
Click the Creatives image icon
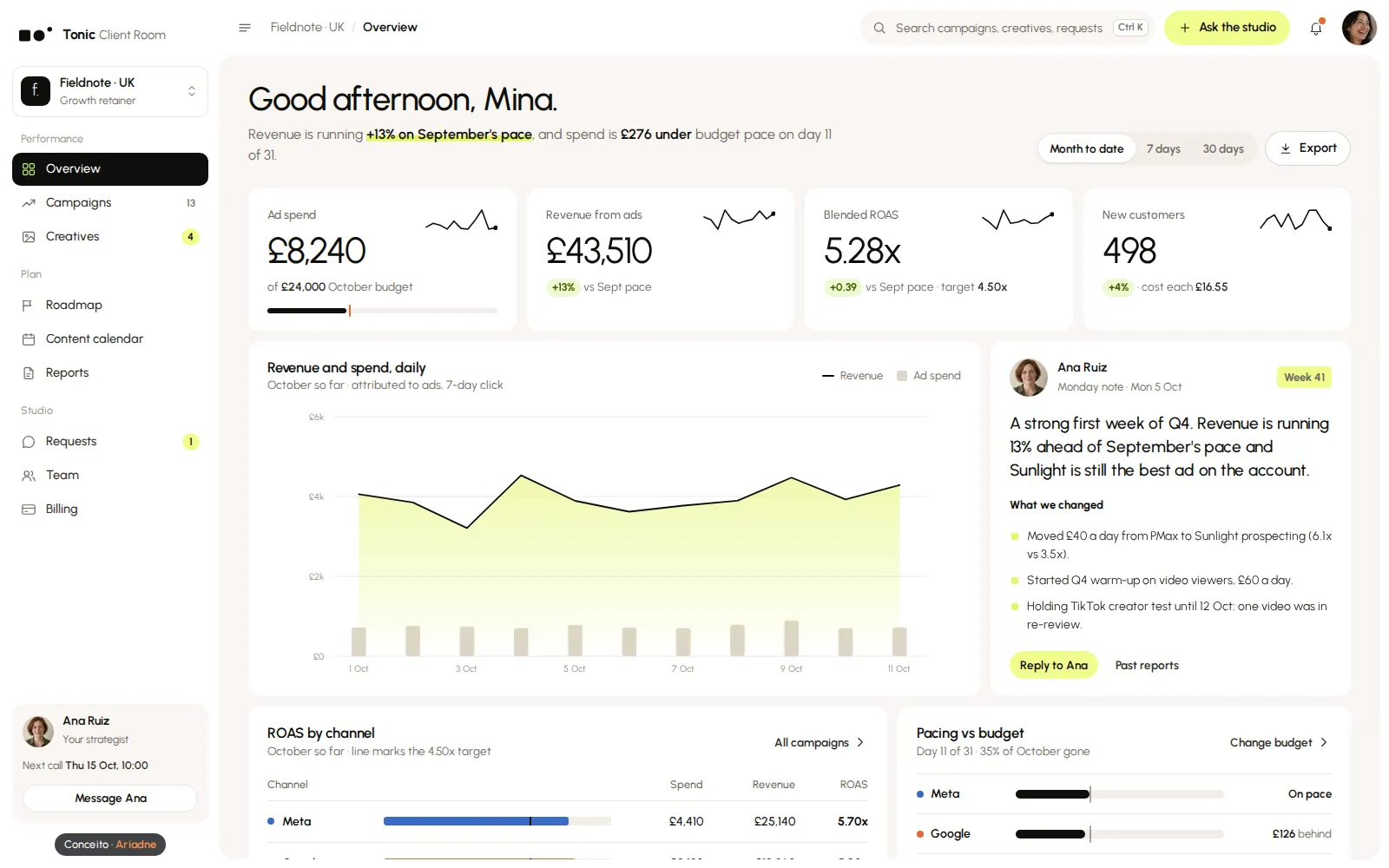click(29, 237)
